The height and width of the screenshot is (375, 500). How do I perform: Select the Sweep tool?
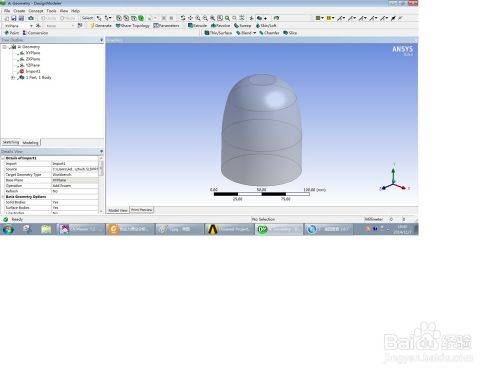pos(243,26)
